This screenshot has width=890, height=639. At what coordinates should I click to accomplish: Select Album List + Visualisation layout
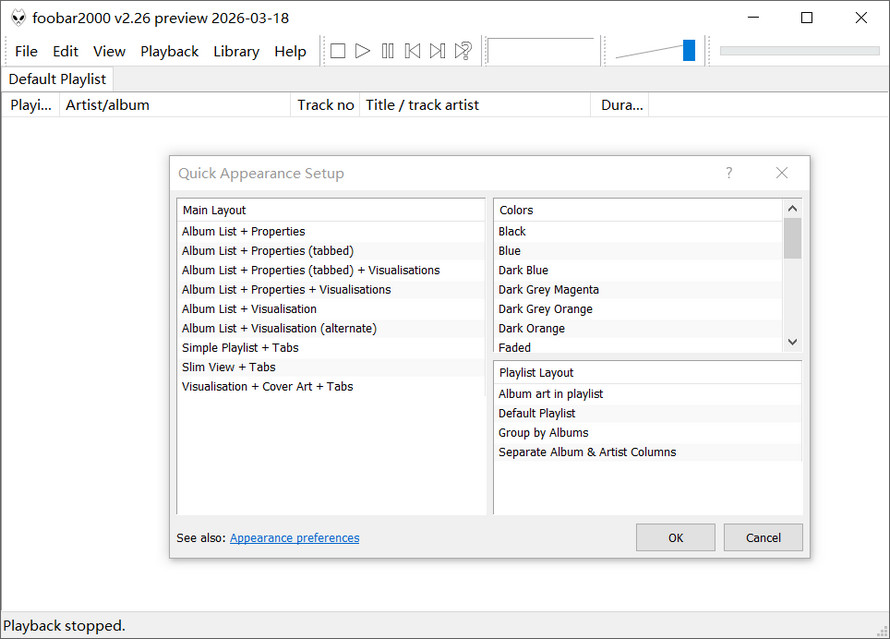[x=331, y=309]
